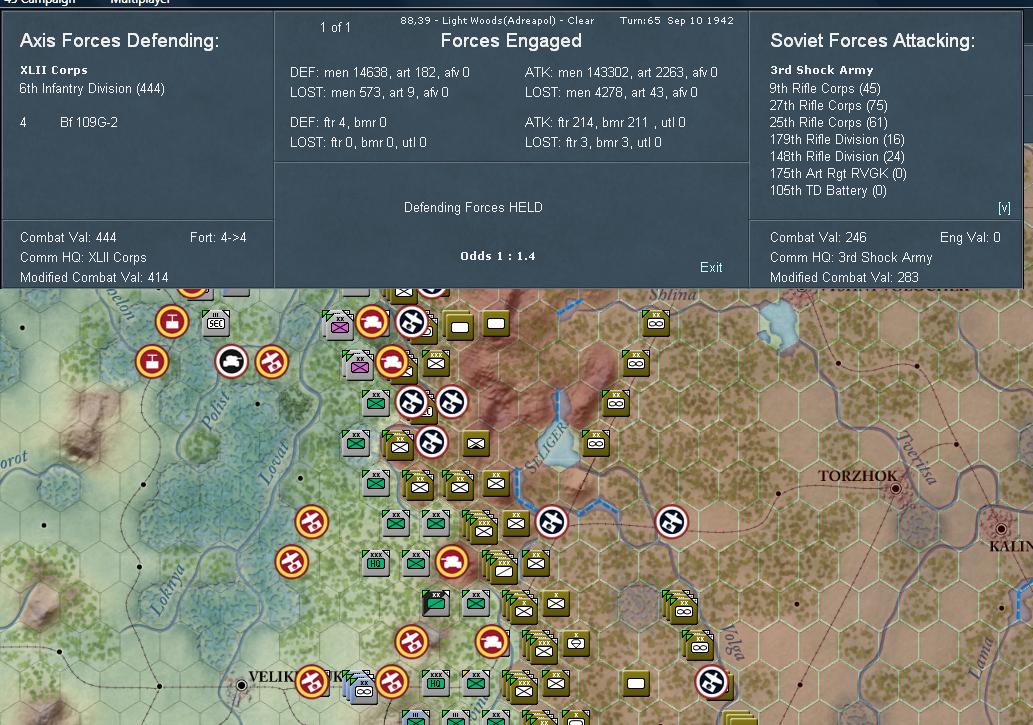Select the Velikie Luki town dot
The image size is (1033, 725).
[x=241, y=685]
